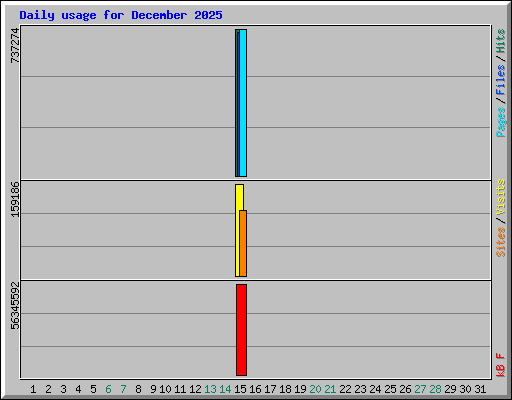Viewport: 512px width, 400px height.
Task: Click the 'Daily usage for December 2025' title
Action: click(x=121, y=15)
